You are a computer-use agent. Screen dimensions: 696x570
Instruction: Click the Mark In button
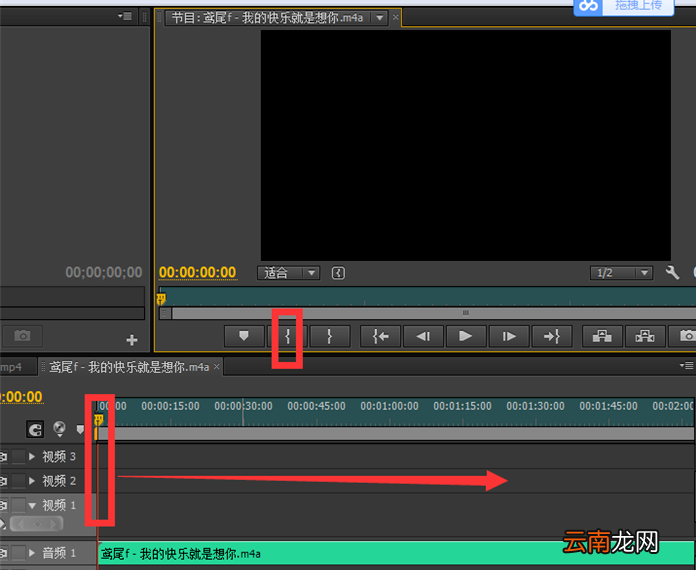click(287, 336)
